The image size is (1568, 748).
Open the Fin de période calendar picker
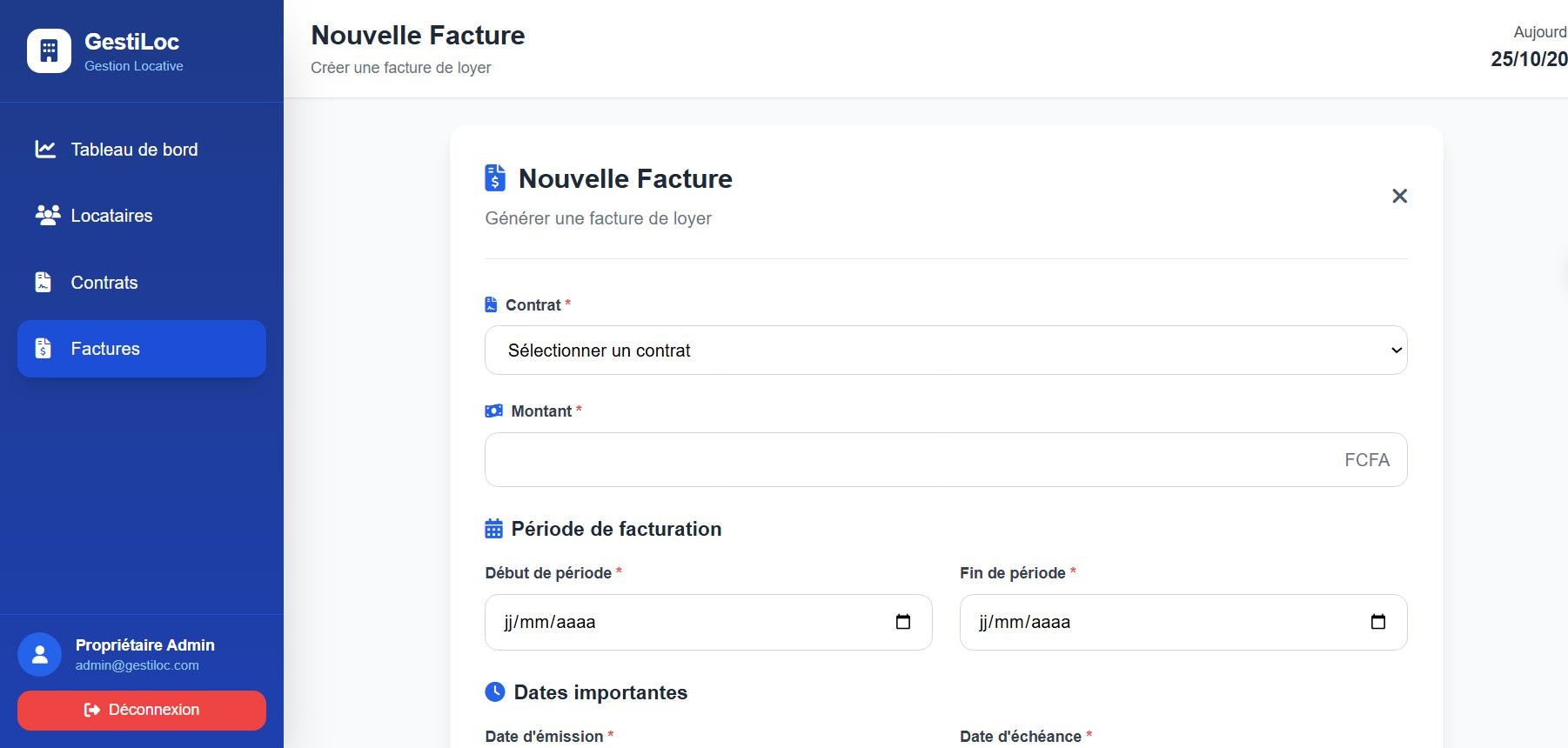point(1378,622)
